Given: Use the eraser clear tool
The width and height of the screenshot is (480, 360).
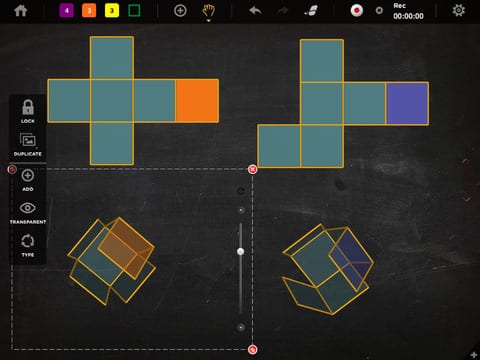Looking at the screenshot, I should tap(311, 11).
